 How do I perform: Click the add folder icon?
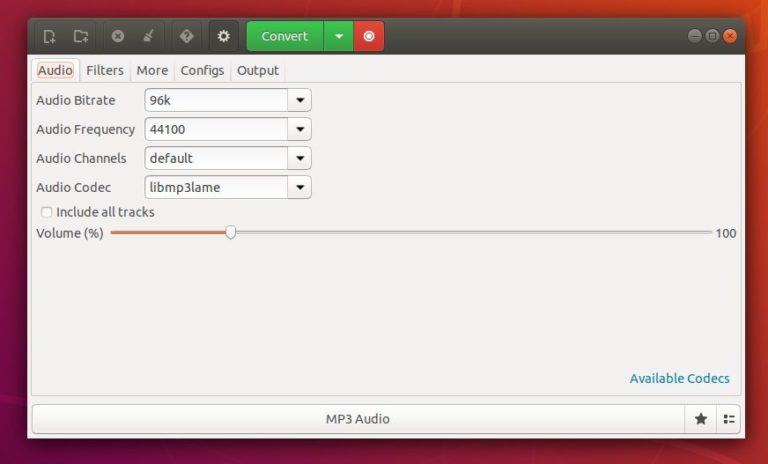(x=81, y=36)
